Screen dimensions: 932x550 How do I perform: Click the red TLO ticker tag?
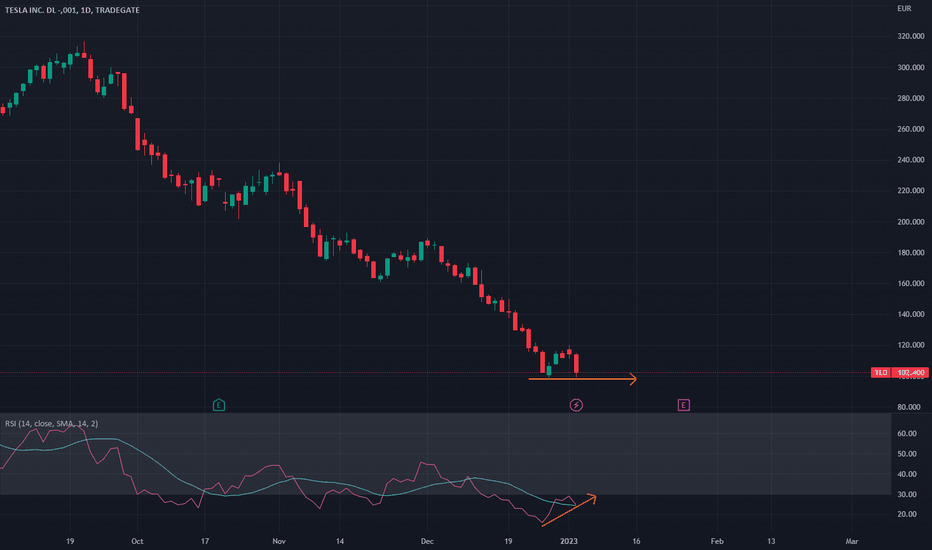(881, 373)
